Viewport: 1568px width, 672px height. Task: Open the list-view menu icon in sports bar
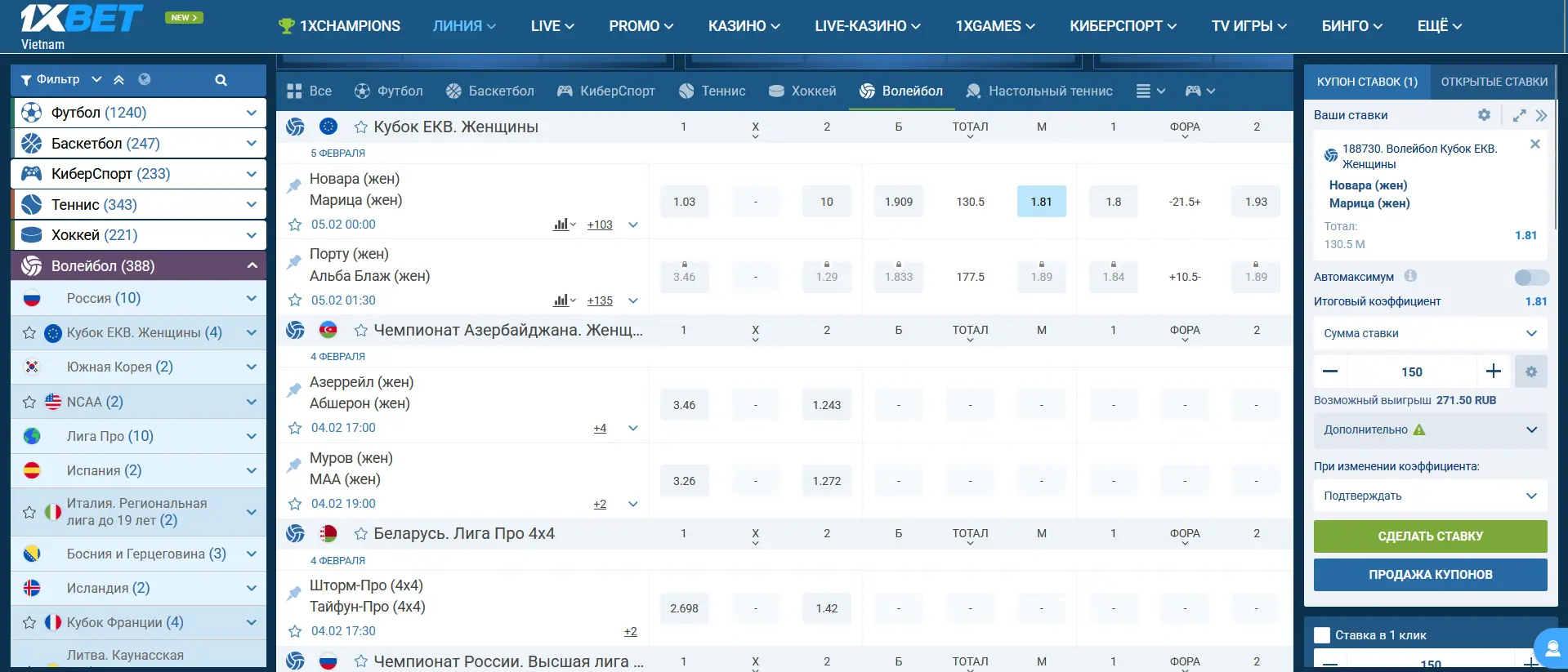pos(1150,91)
